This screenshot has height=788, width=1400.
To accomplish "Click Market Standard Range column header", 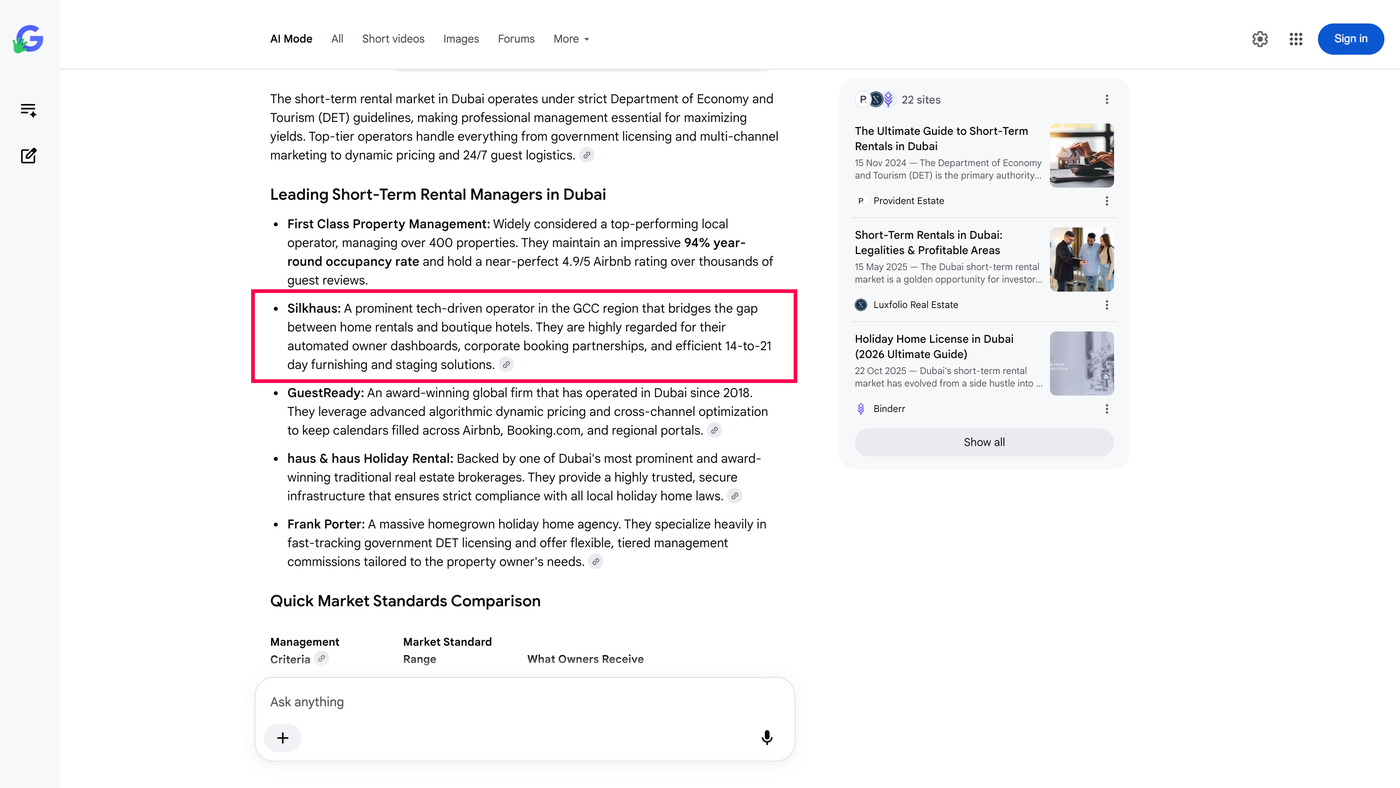I will (447, 650).
